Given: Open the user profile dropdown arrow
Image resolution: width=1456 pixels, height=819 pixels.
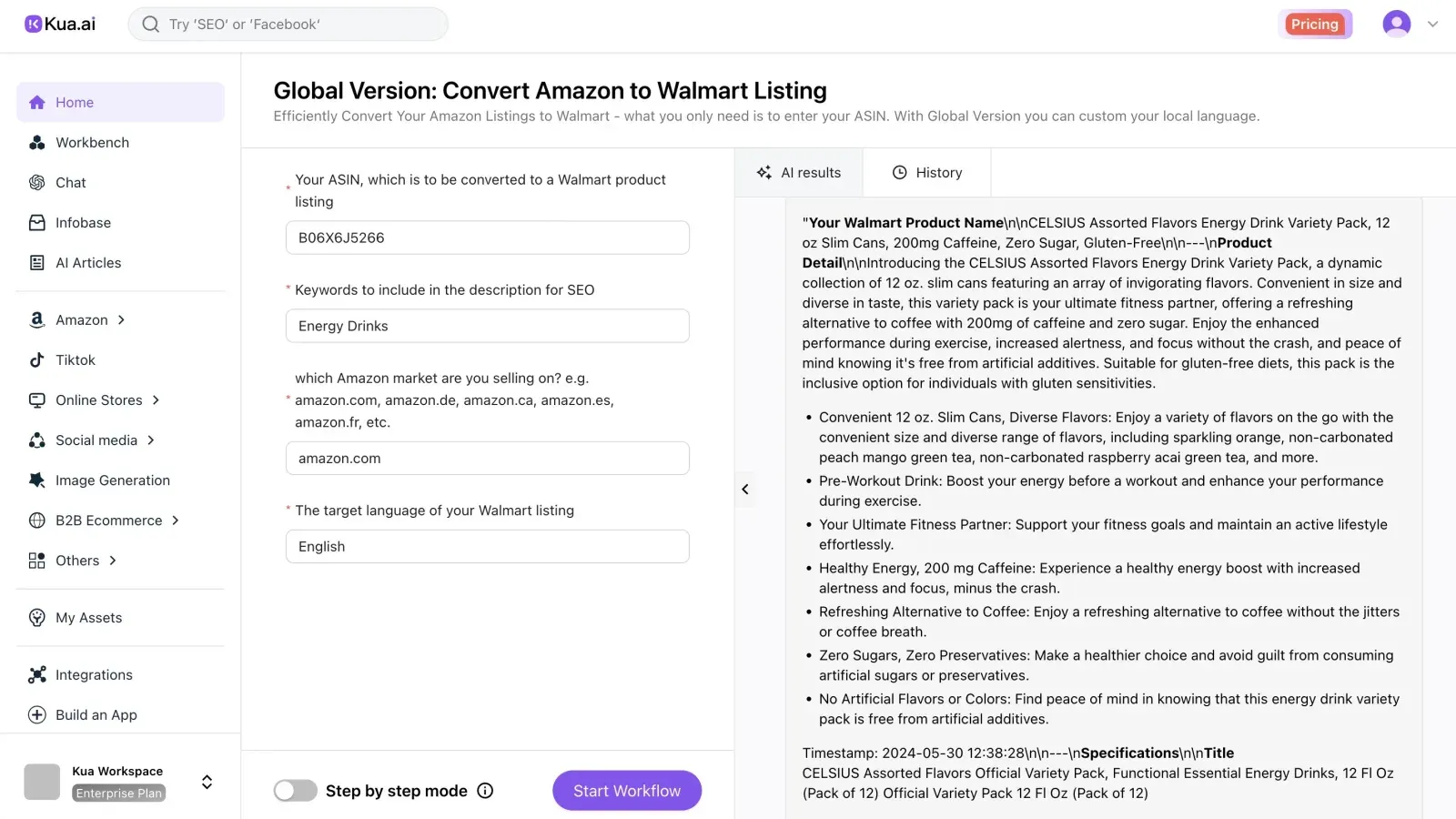Looking at the screenshot, I should tap(1433, 25).
